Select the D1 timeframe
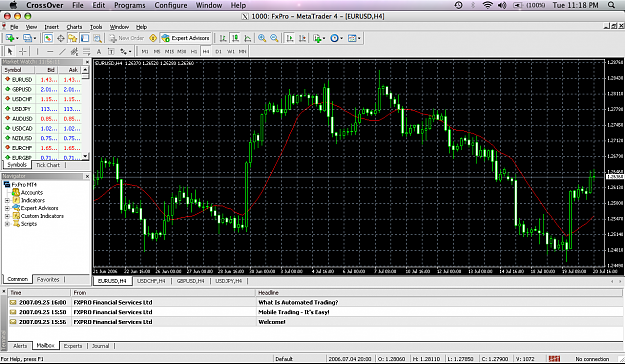This screenshot has height=364, width=625. [x=218, y=51]
